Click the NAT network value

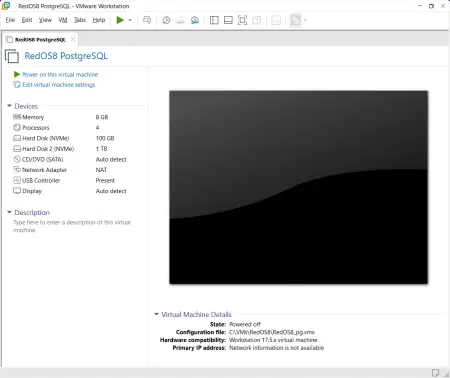pos(101,170)
